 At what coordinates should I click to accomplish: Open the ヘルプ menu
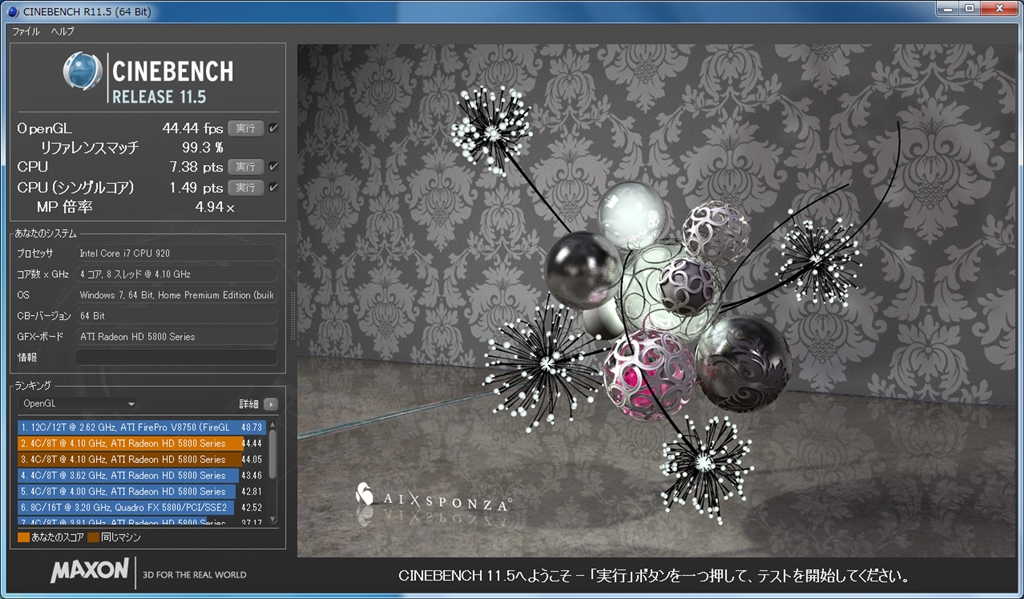62,31
